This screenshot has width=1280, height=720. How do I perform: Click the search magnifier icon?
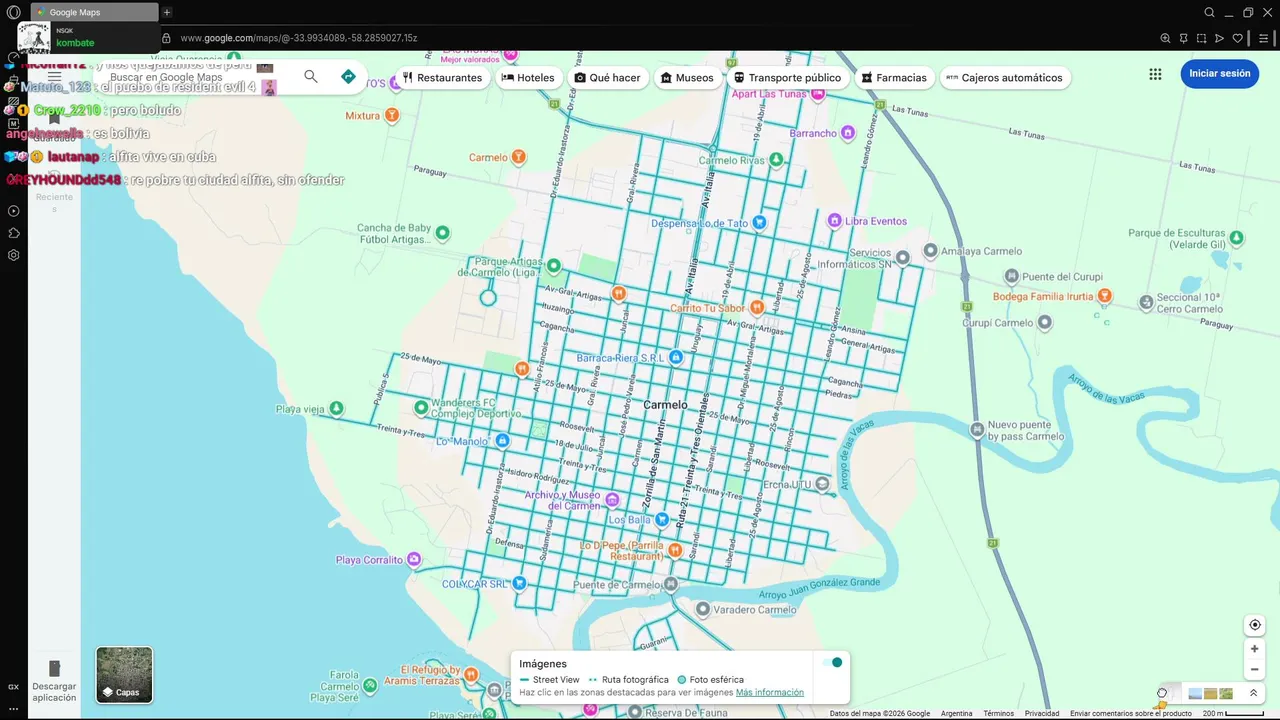point(311,77)
